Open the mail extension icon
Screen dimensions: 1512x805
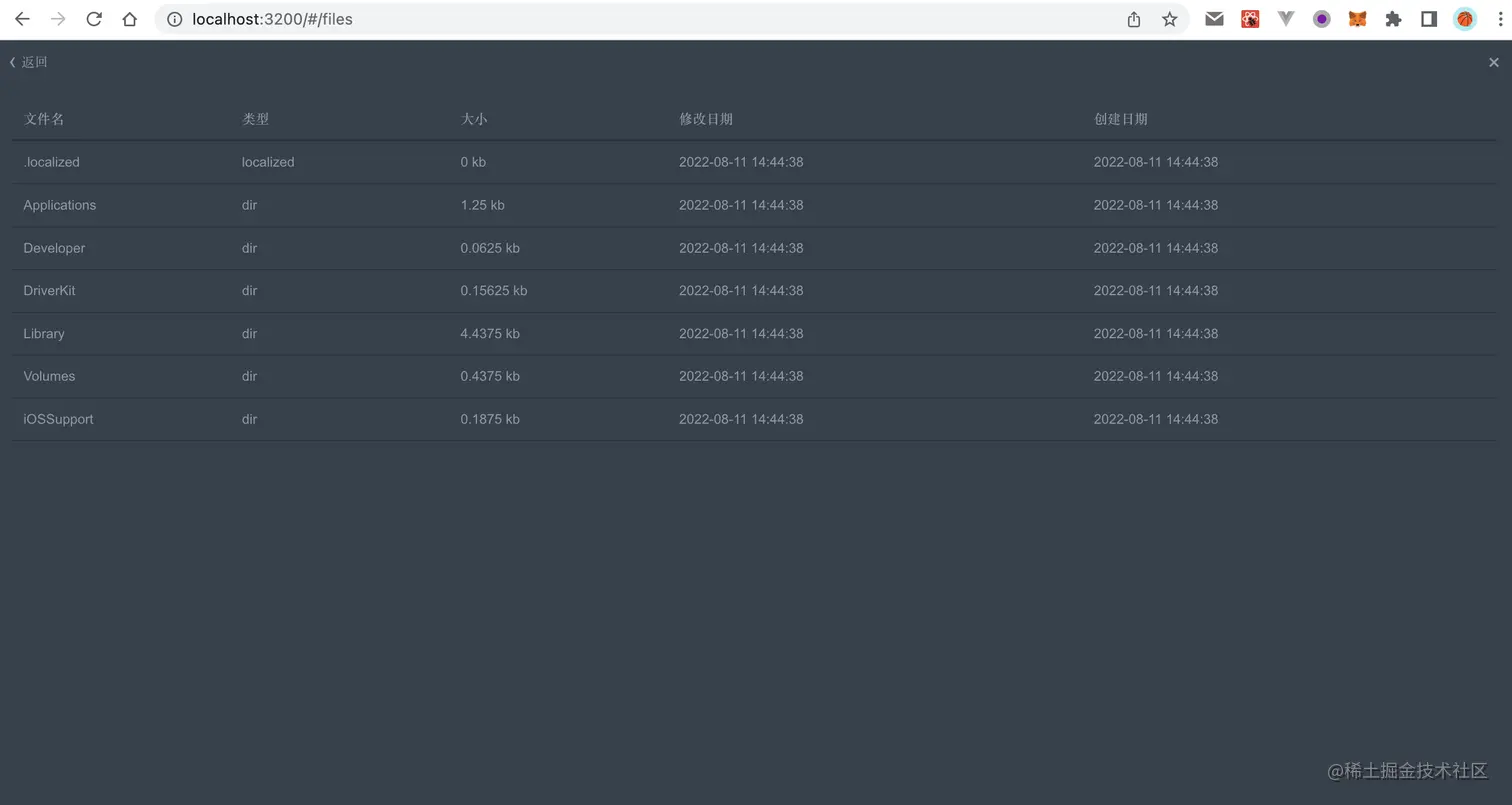pos(1214,19)
